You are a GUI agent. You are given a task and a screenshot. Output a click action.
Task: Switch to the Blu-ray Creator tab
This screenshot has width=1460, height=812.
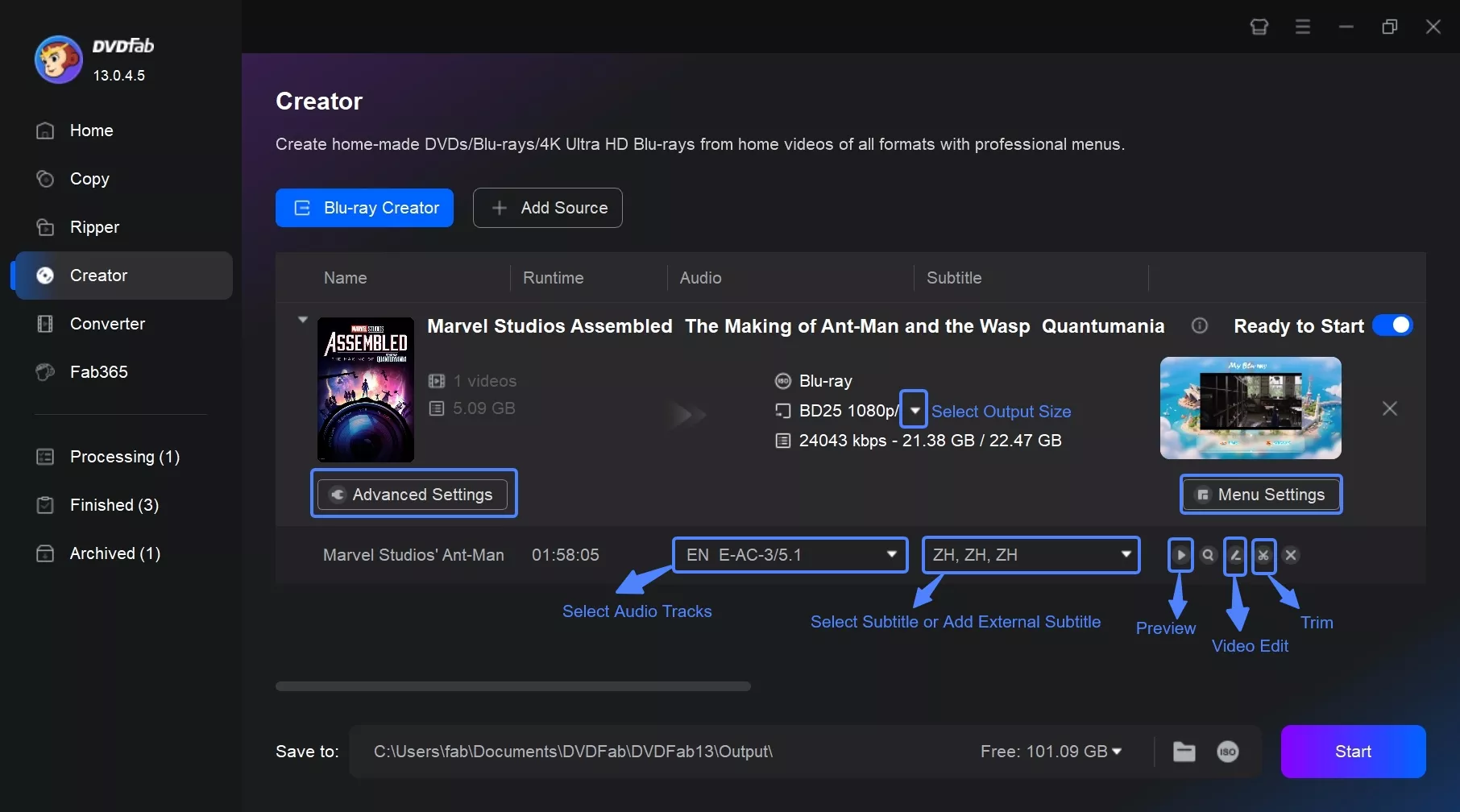tap(363, 208)
